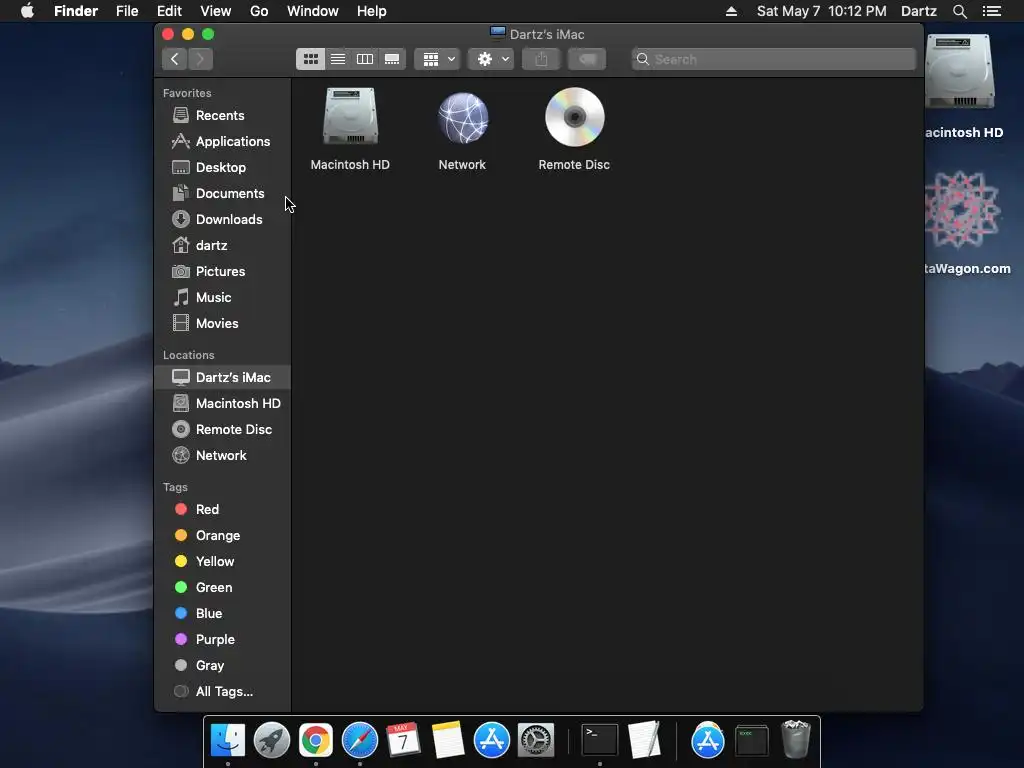Open Trash in Dock

(795, 739)
